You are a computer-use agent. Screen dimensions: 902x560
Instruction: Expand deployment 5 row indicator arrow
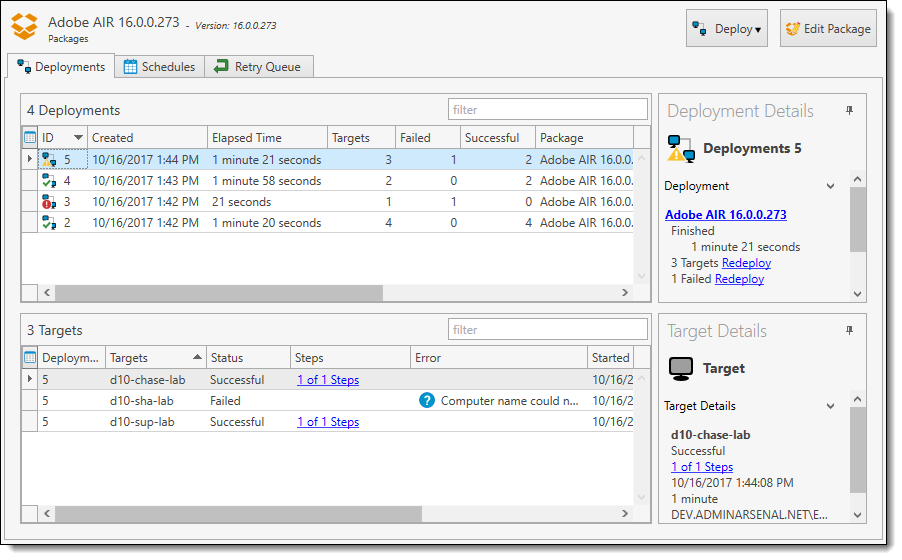point(29,159)
